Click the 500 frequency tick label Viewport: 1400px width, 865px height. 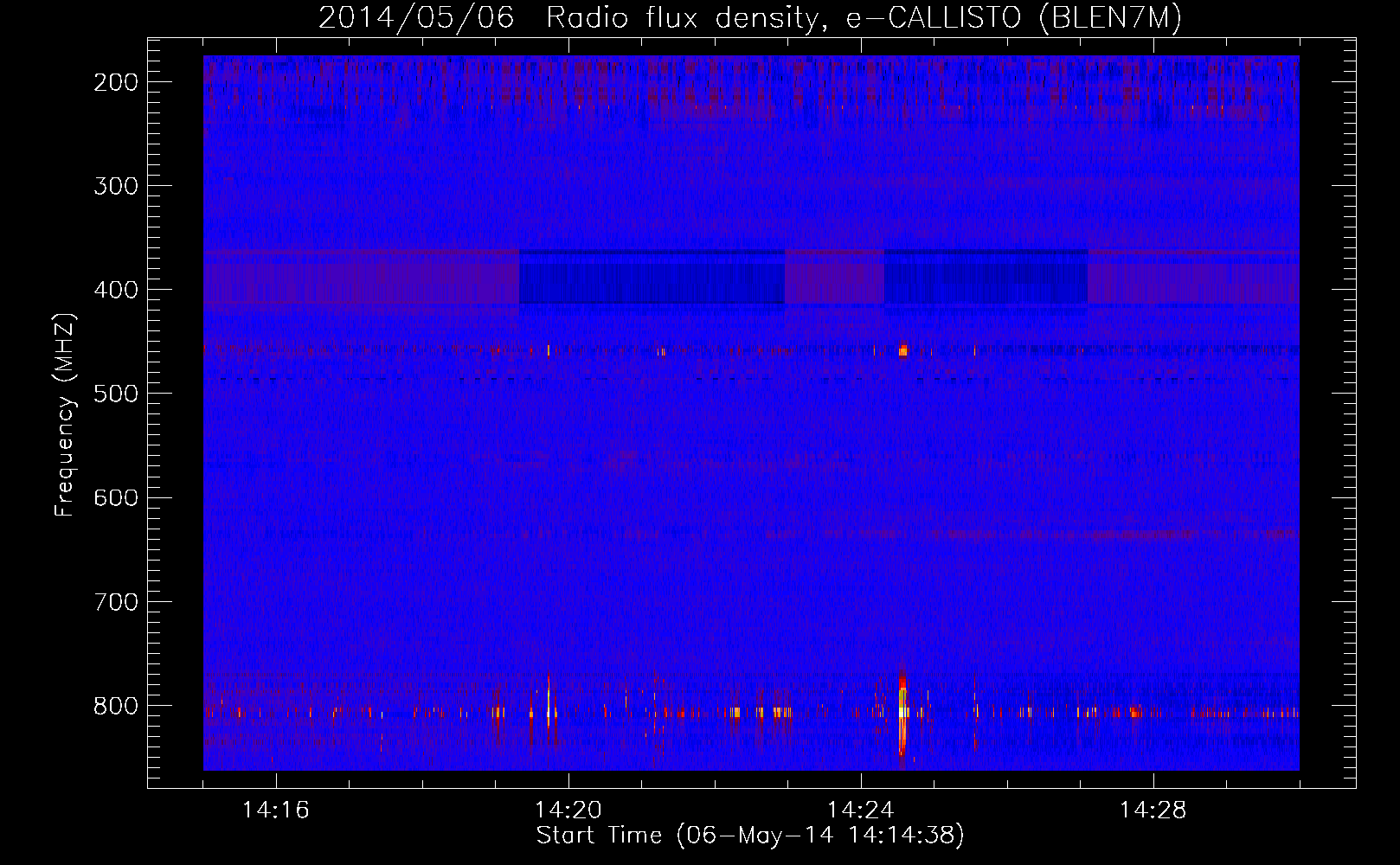[116, 394]
